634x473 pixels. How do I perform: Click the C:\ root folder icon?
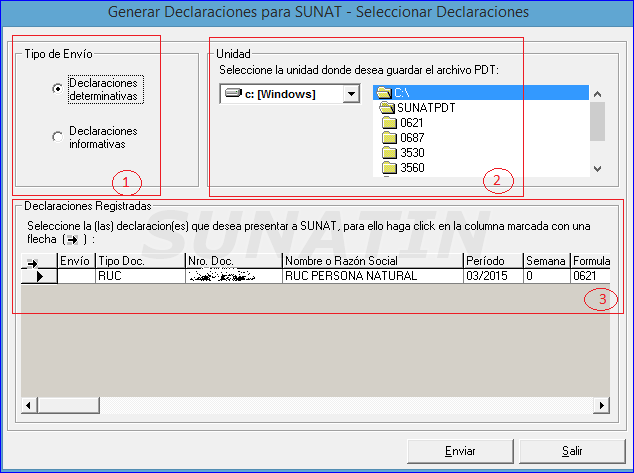click(x=384, y=93)
